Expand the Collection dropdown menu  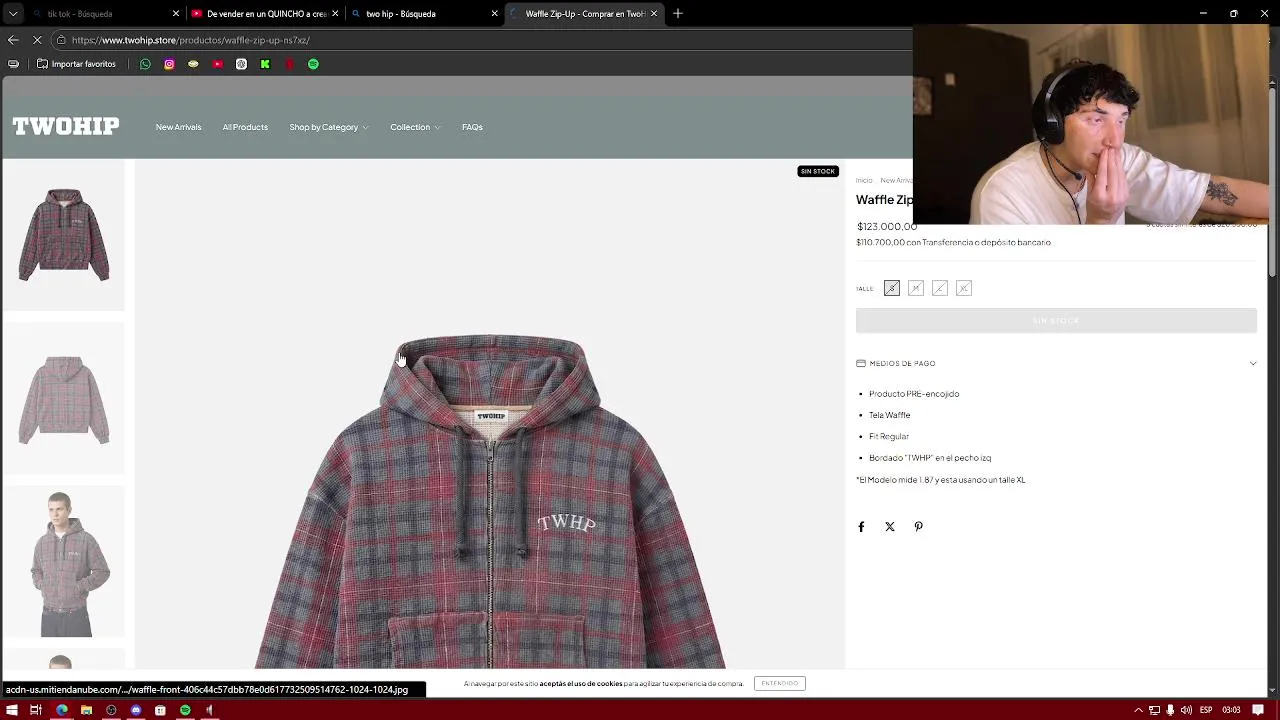coord(414,127)
